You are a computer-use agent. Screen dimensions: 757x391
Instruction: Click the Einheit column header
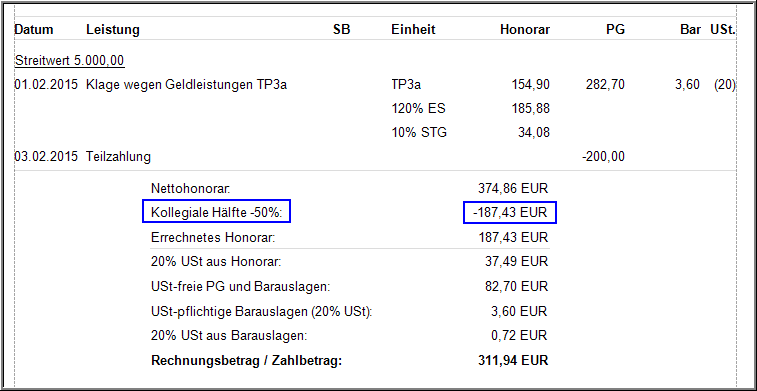coord(413,30)
